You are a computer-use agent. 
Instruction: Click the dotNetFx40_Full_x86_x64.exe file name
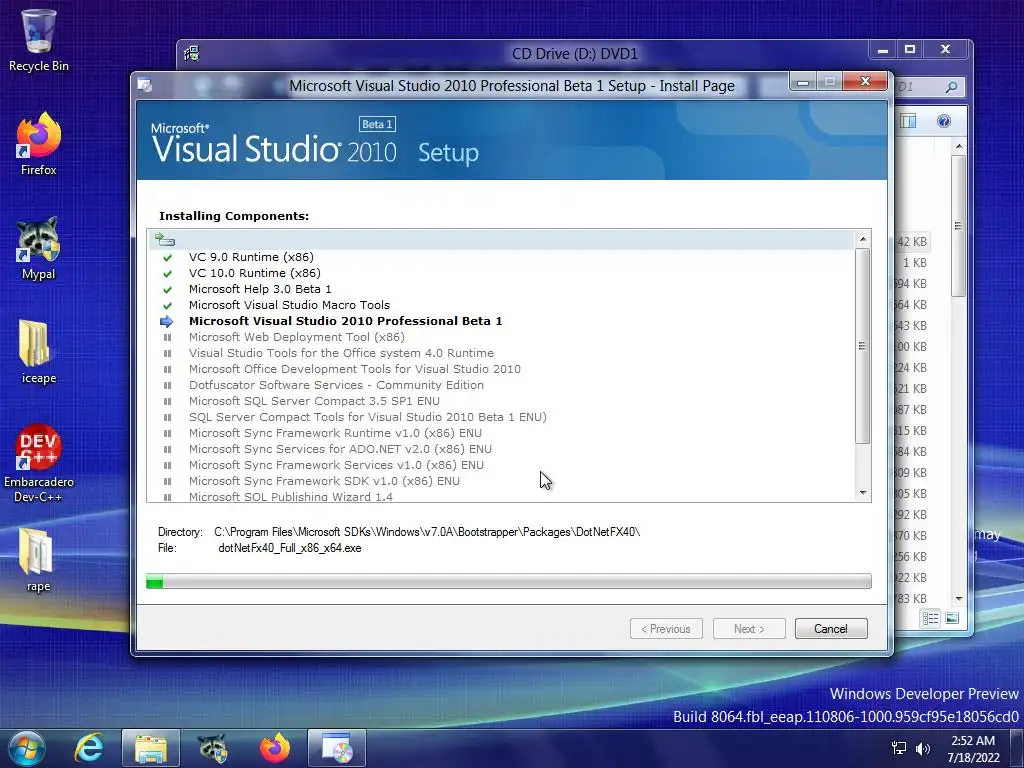[x=289, y=549]
